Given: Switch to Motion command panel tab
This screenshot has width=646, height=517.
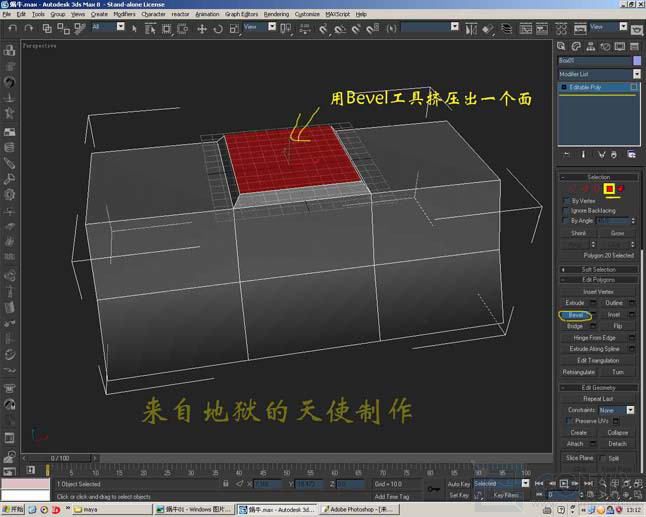Looking at the screenshot, I should pos(605,46).
